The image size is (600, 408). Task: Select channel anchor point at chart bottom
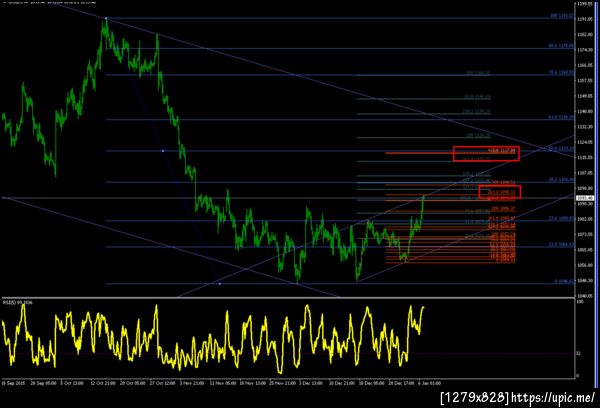point(220,284)
